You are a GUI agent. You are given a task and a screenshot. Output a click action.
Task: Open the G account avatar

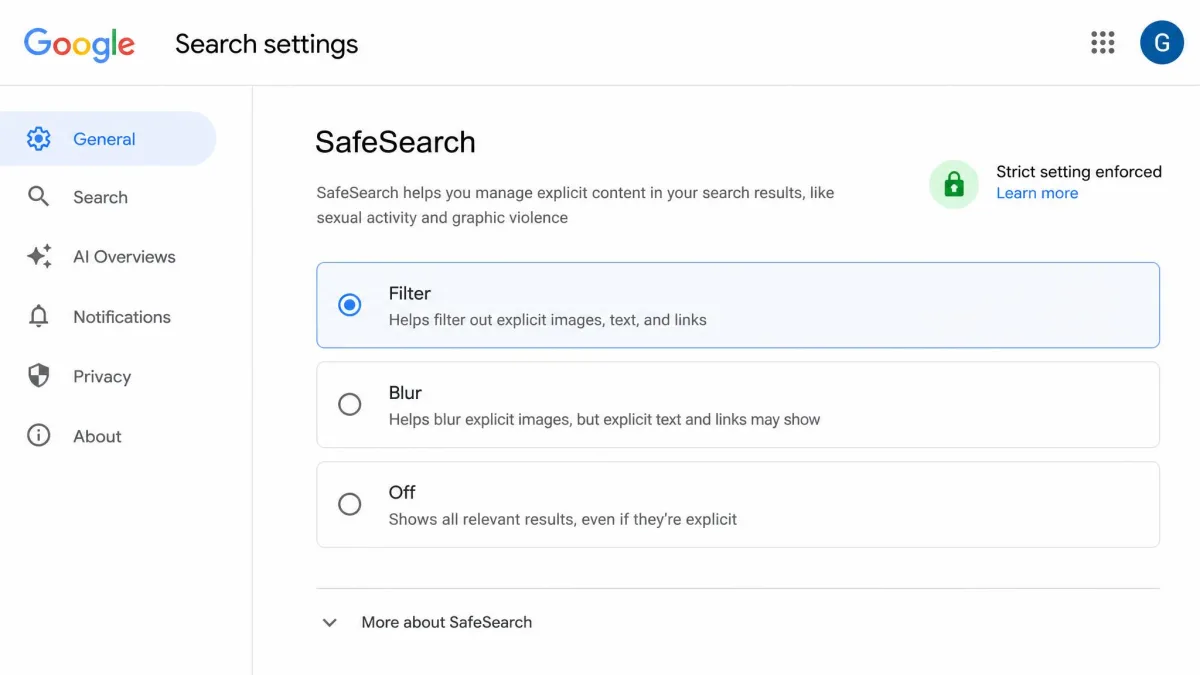click(x=1162, y=42)
